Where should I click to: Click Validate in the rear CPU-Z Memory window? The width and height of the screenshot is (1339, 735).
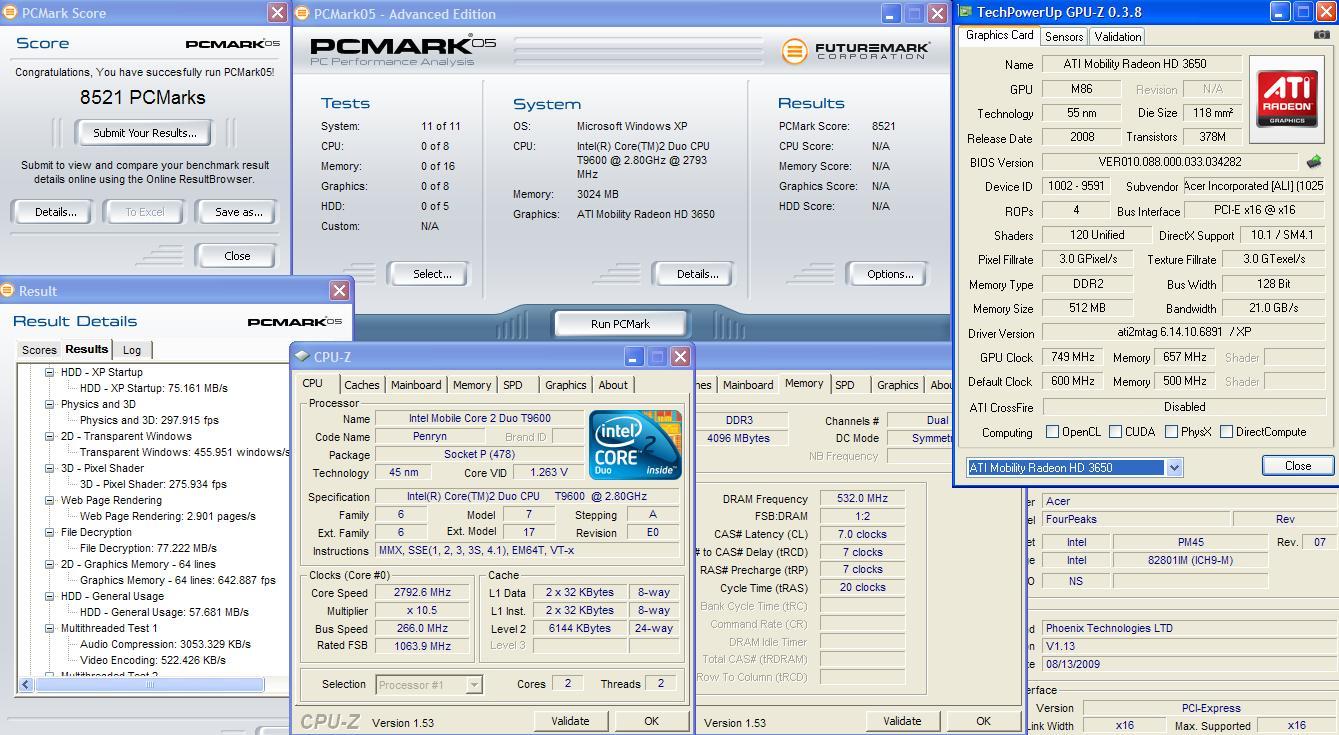[x=902, y=721]
